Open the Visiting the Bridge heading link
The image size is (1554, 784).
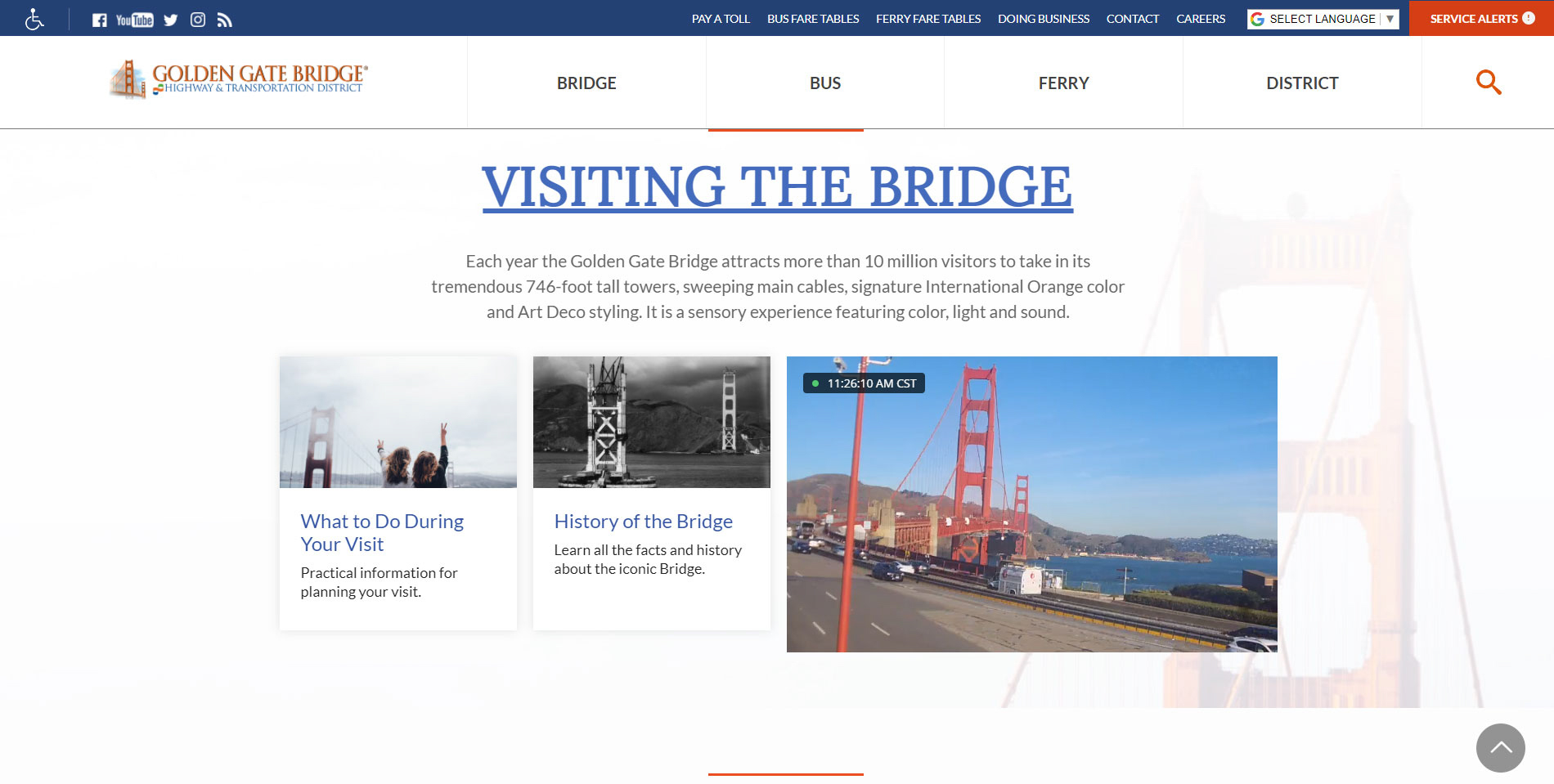pyautogui.click(x=777, y=186)
